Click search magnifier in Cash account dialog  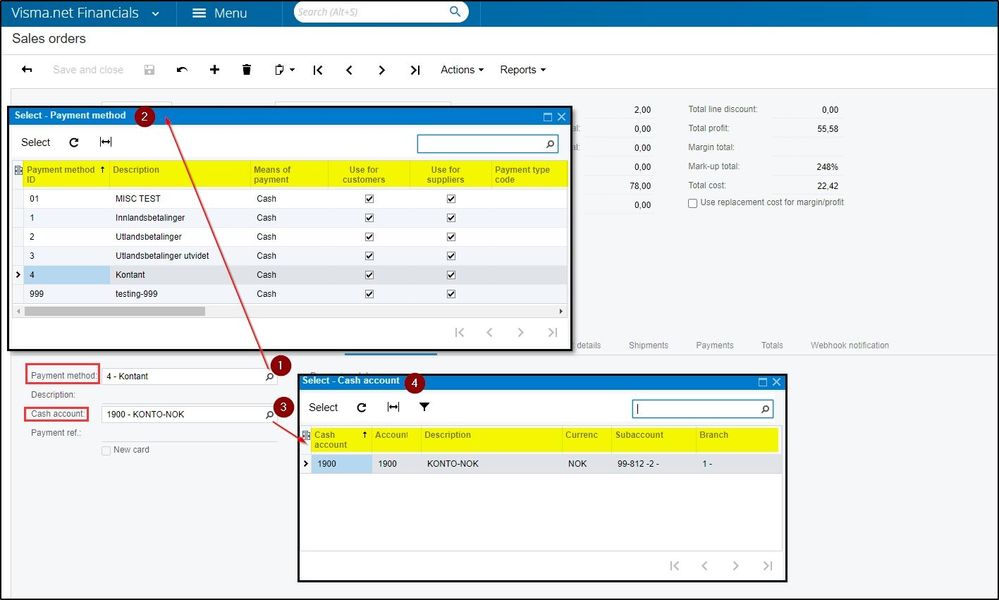click(765, 409)
